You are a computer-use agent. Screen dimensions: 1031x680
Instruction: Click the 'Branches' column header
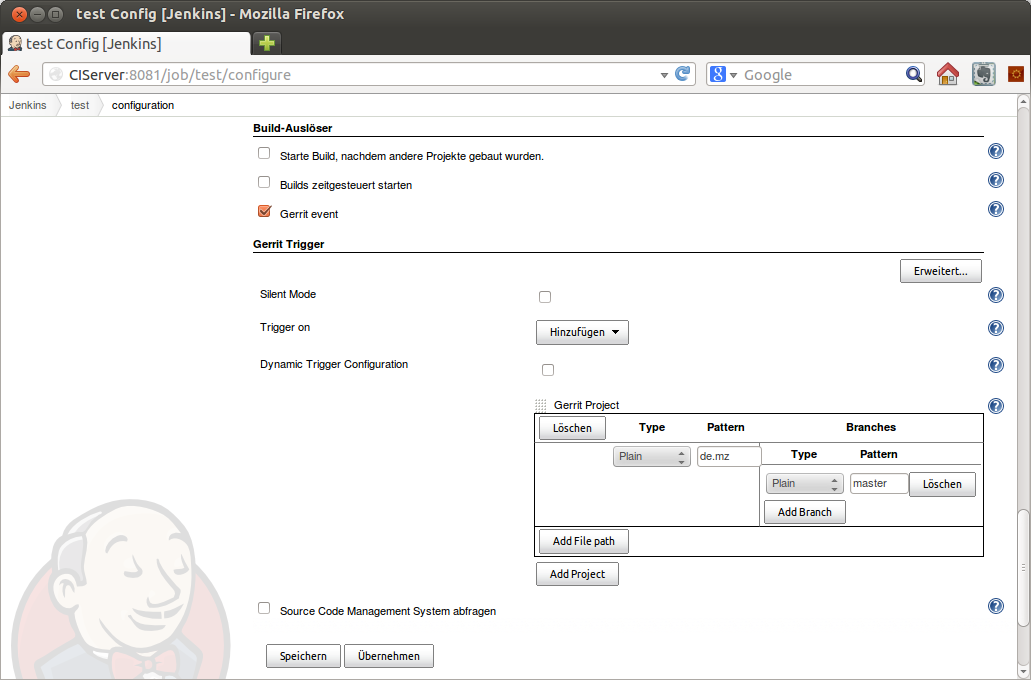click(x=871, y=427)
